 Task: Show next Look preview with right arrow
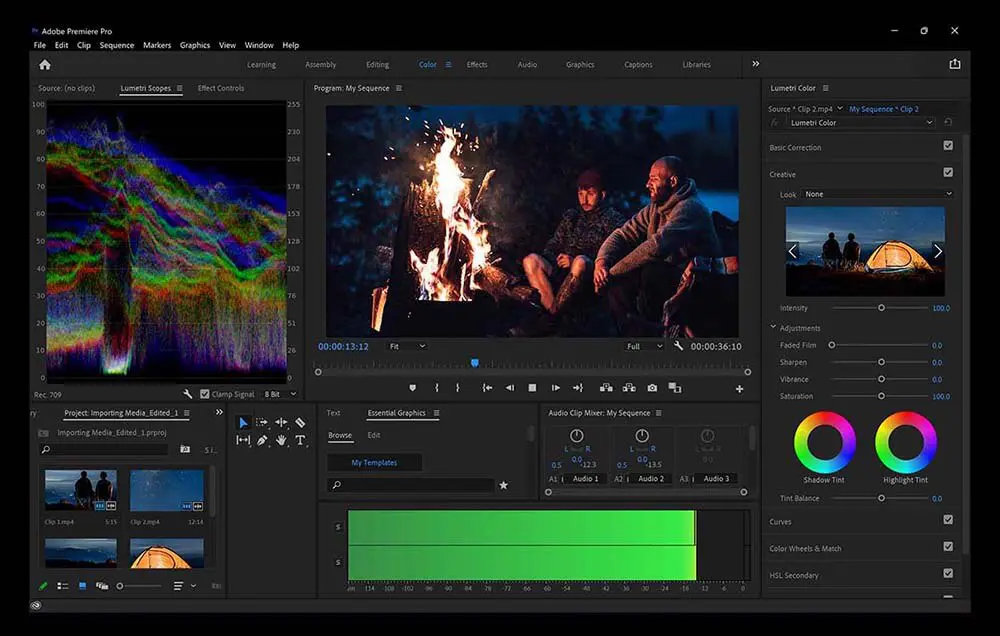[938, 251]
